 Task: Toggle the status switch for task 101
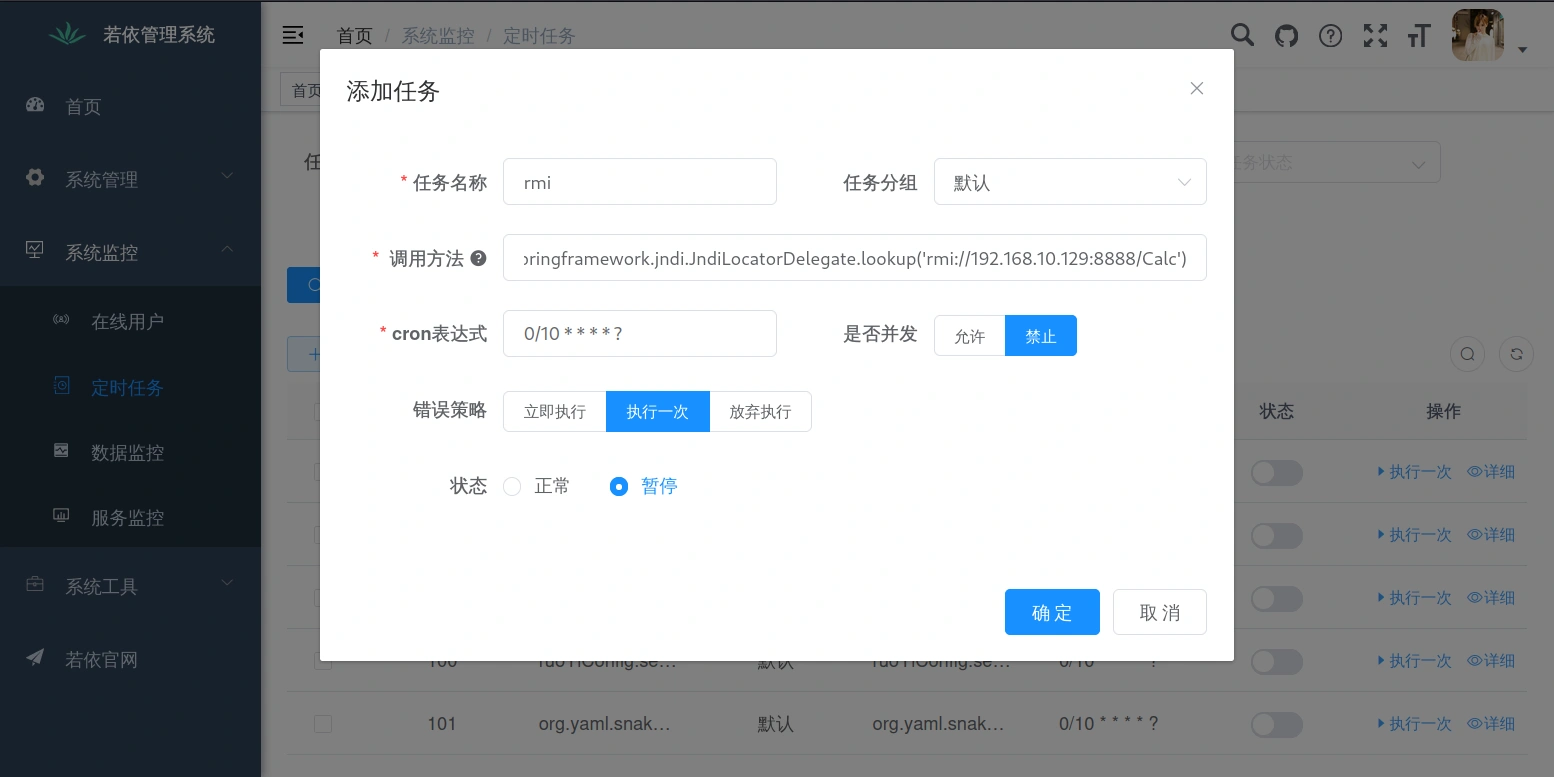click(1276, 724)
